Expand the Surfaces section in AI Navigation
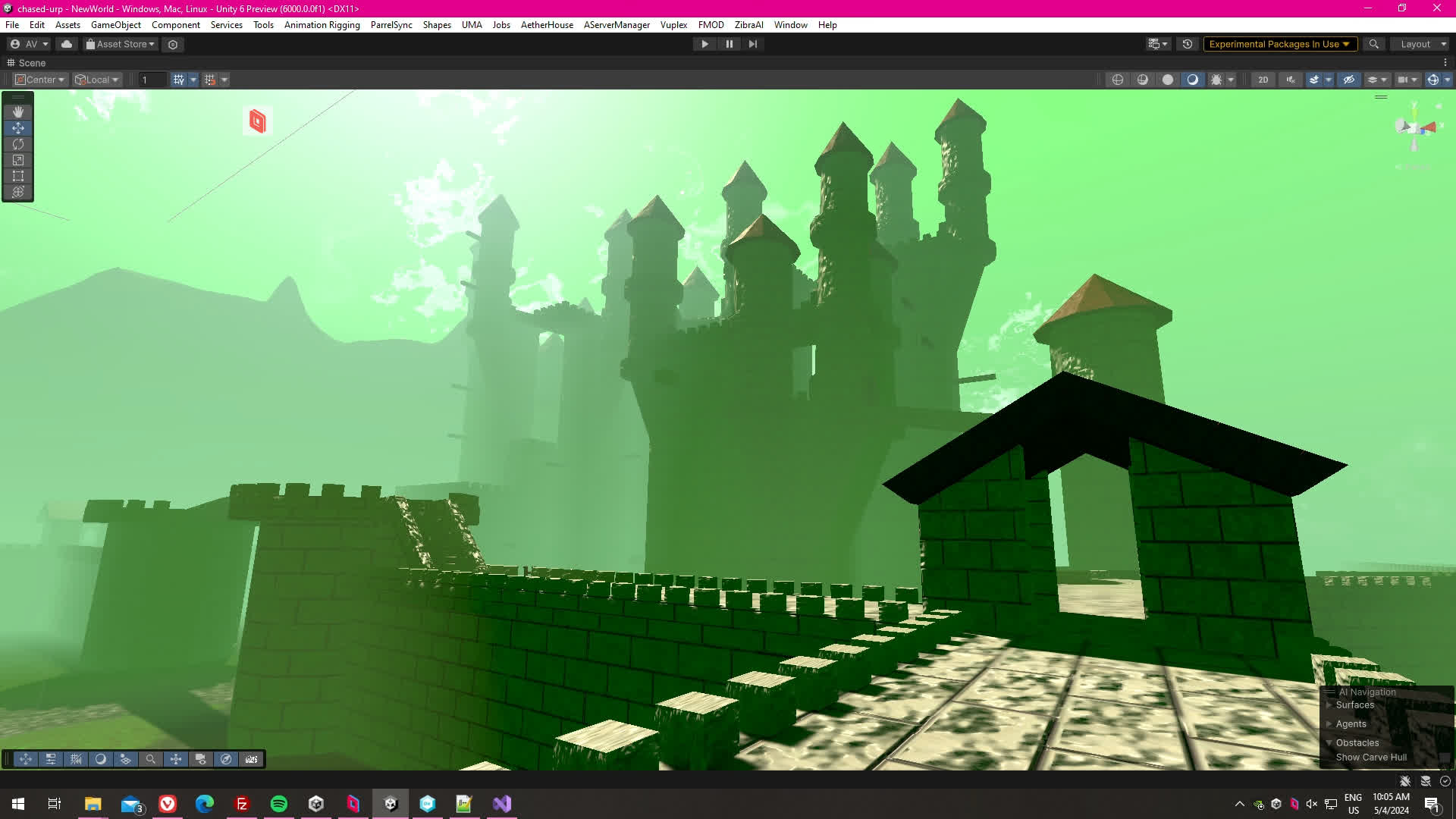The width and height of the screenshot is (1456, 819). [x=1329, y=705]
